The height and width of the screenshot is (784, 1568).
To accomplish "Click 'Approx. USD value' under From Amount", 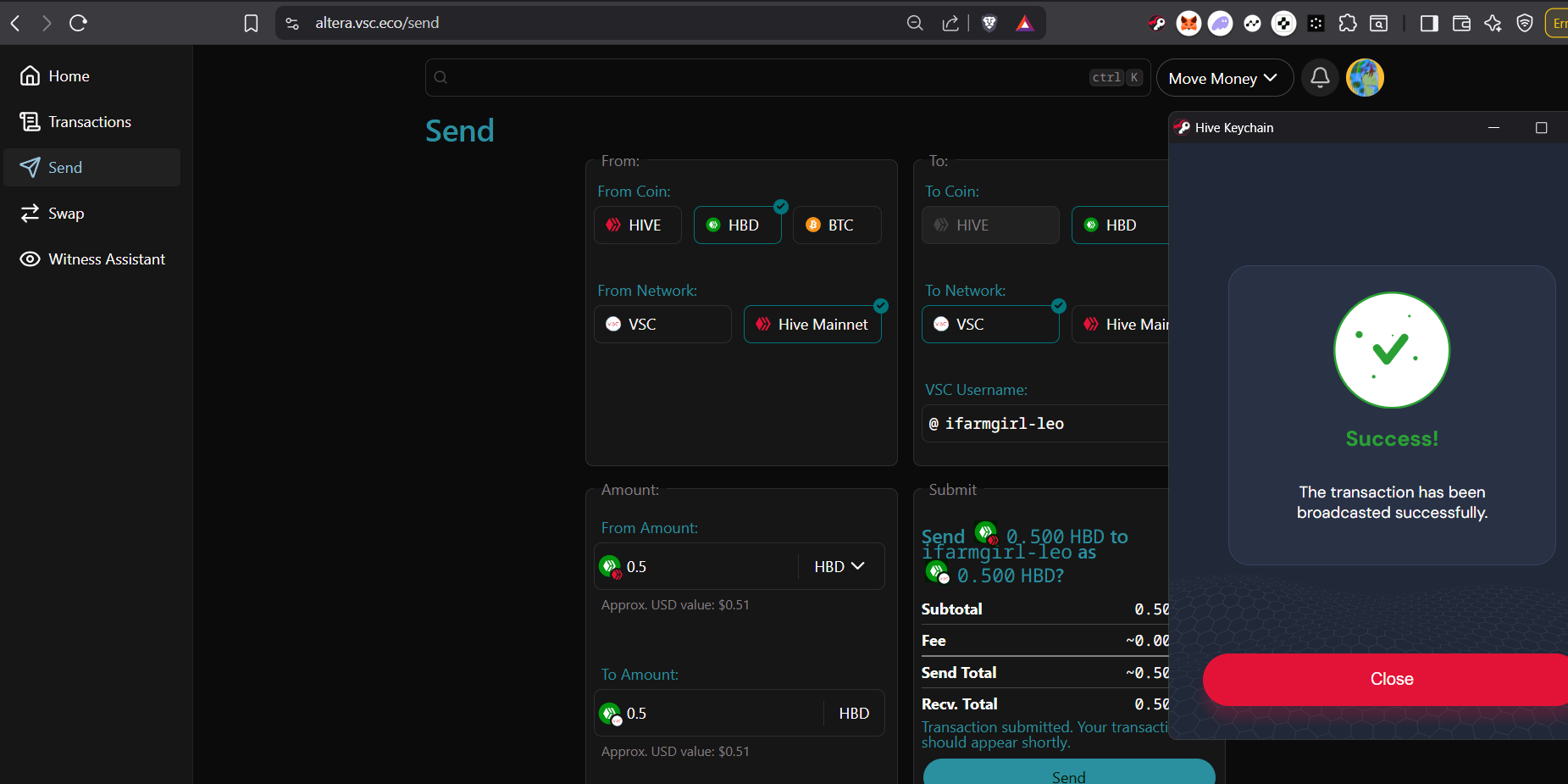I will 675,605.
